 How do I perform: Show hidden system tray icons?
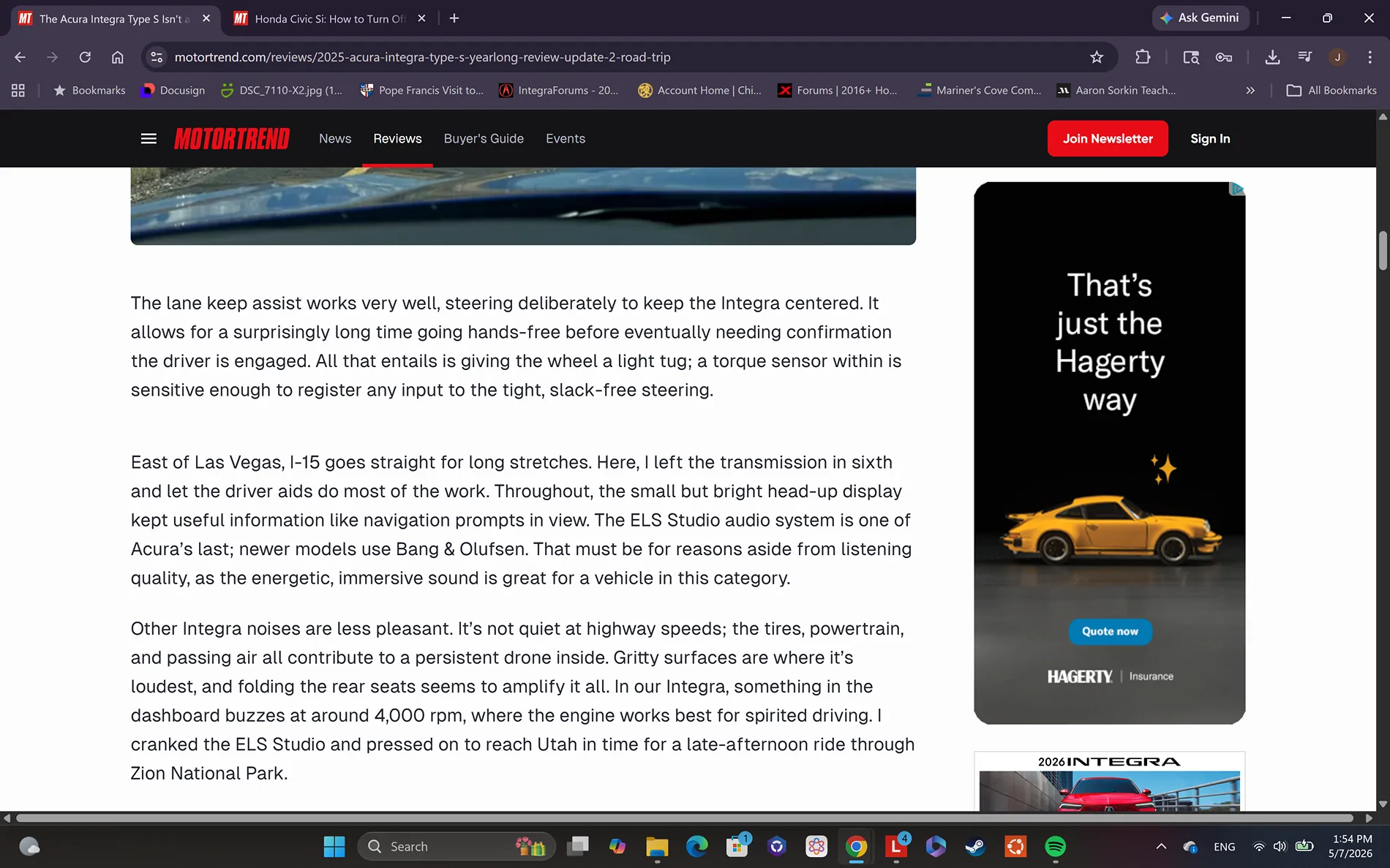tap(1161, 847)
